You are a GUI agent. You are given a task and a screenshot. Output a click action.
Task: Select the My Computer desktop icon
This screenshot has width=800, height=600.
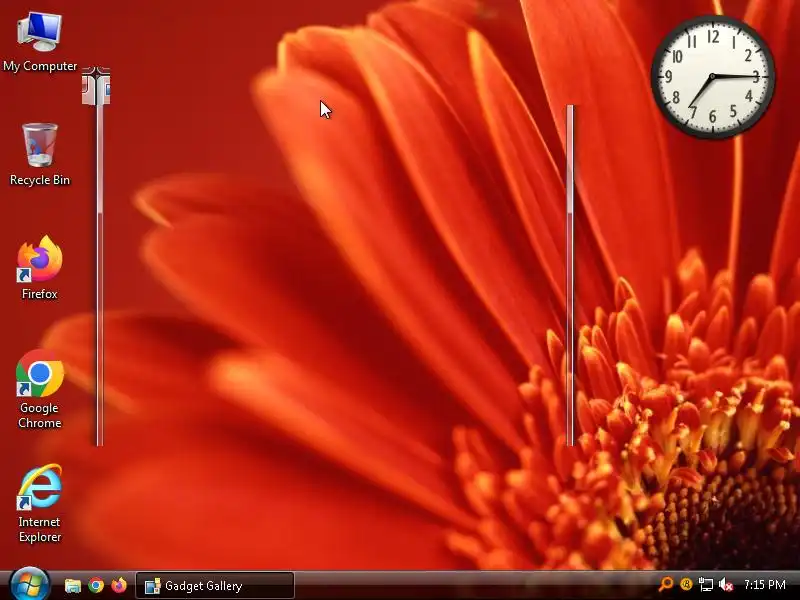pyautogui.click(x=40, y=42)
